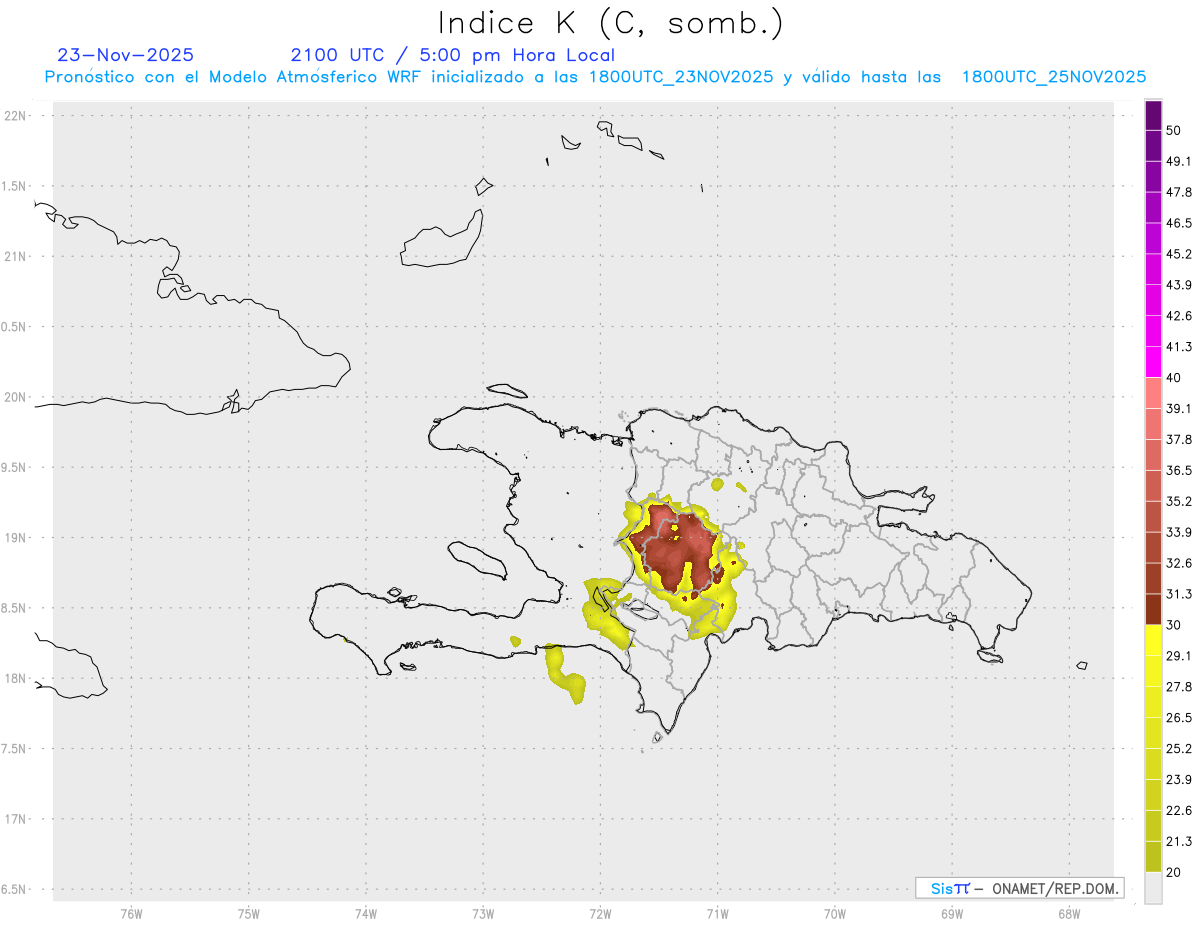Click the "ONAMET/REP.DOM." credit label

(1054, 888)
